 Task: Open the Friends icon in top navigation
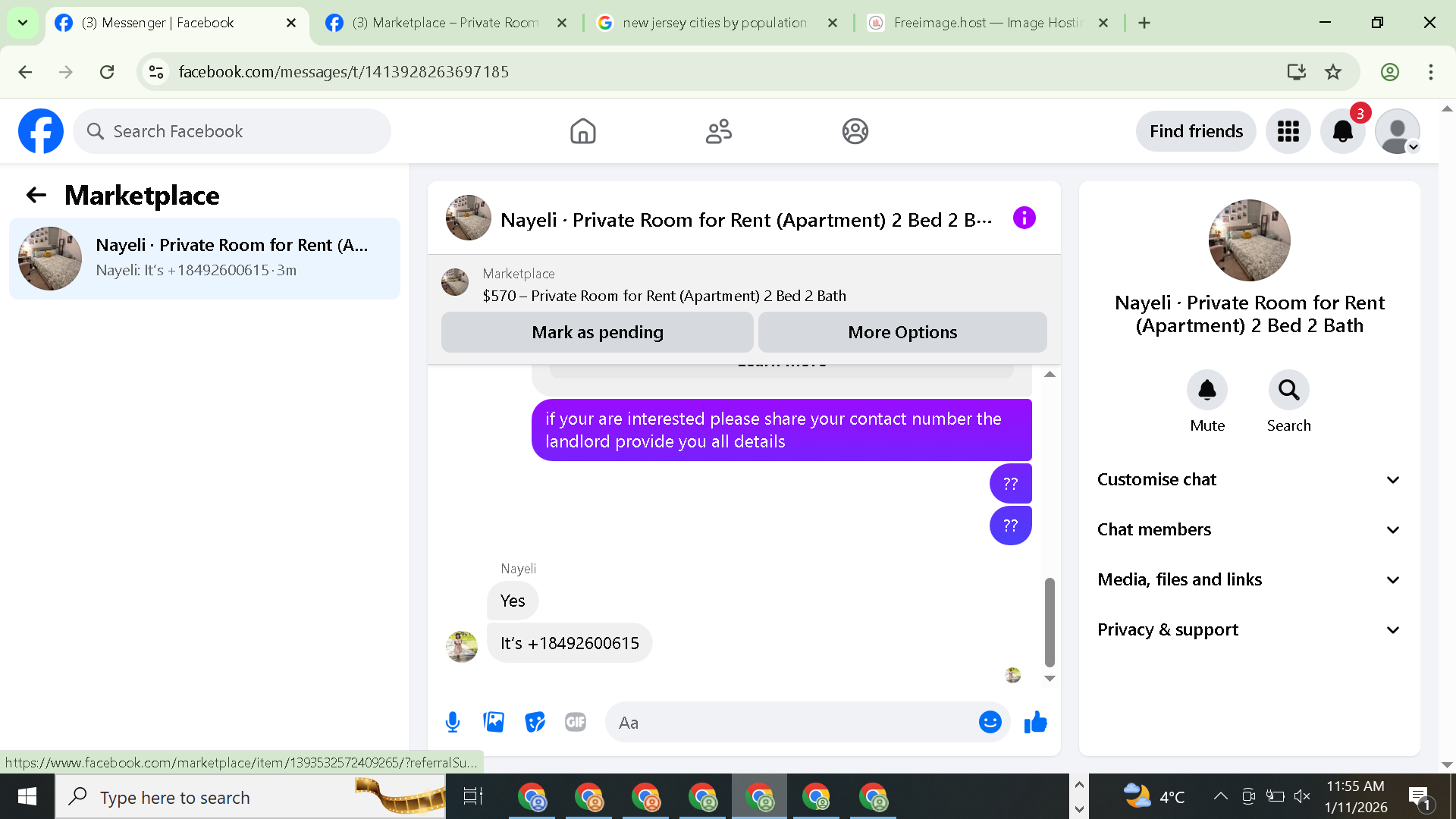point(718,131)
